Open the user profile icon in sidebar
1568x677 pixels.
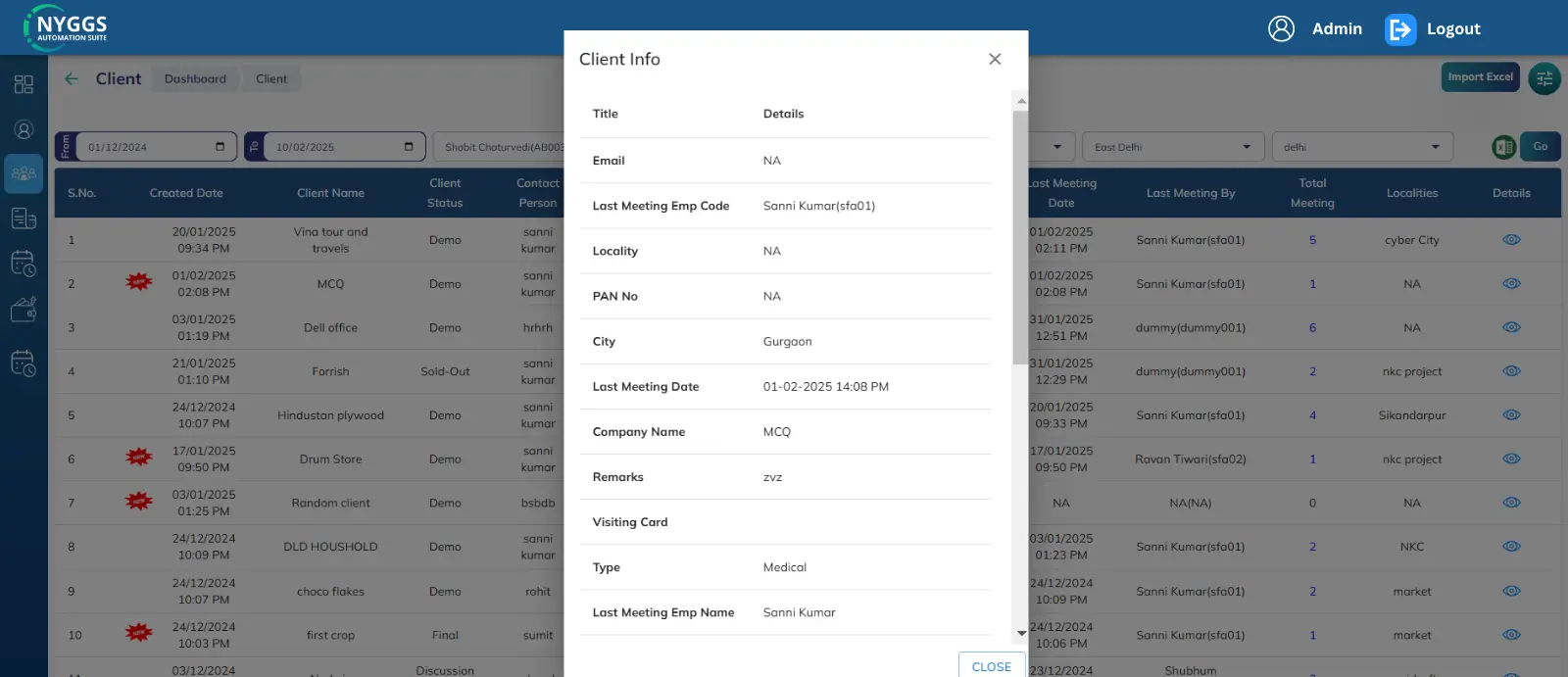tap(24, 129)
